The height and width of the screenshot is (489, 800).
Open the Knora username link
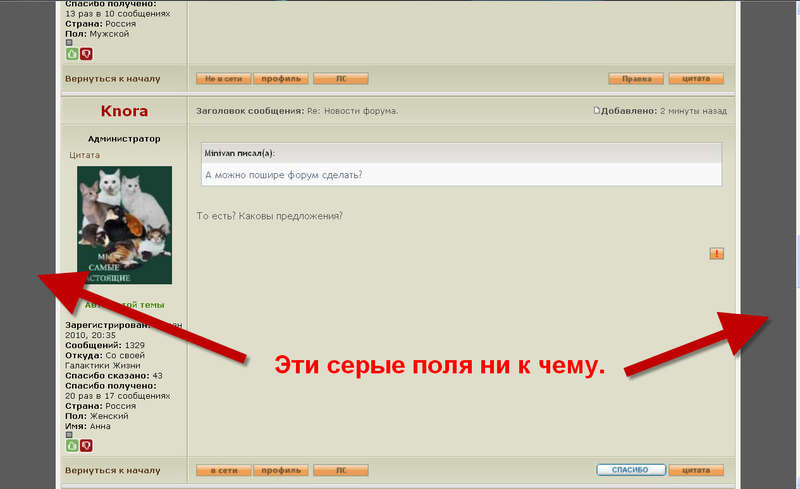coord(124,111)
